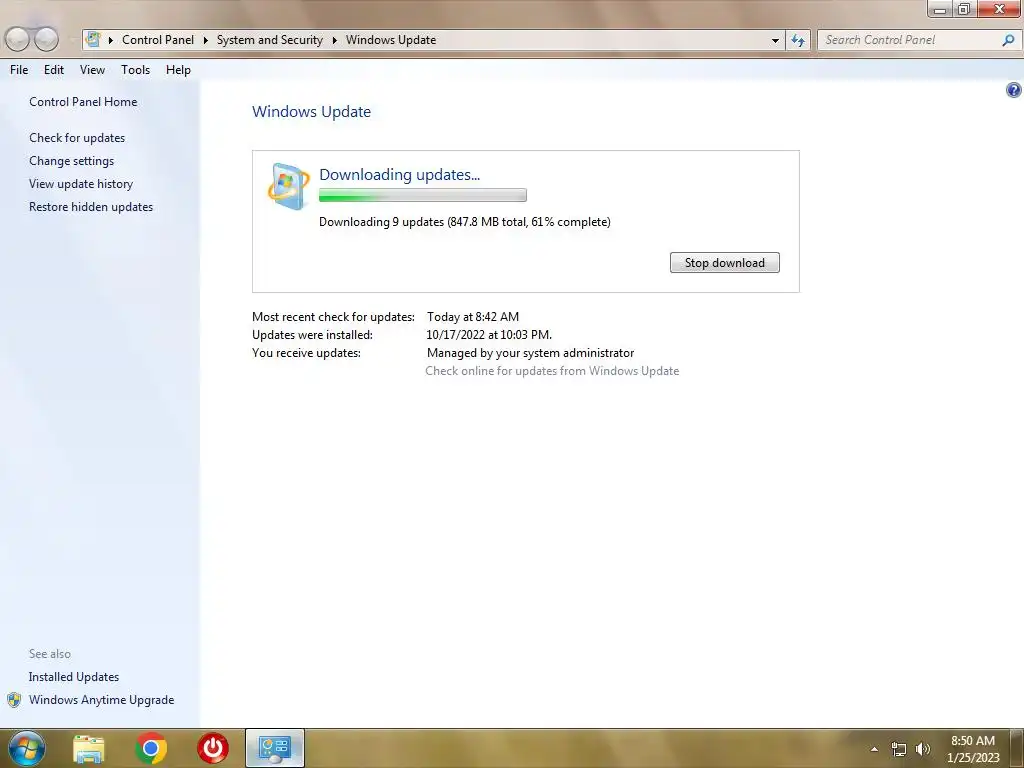The height and width of the screenshot is (768, 1024).
Task: Click '10/17/2022 at 10:03 PM.' text
Action: point(489,335)
